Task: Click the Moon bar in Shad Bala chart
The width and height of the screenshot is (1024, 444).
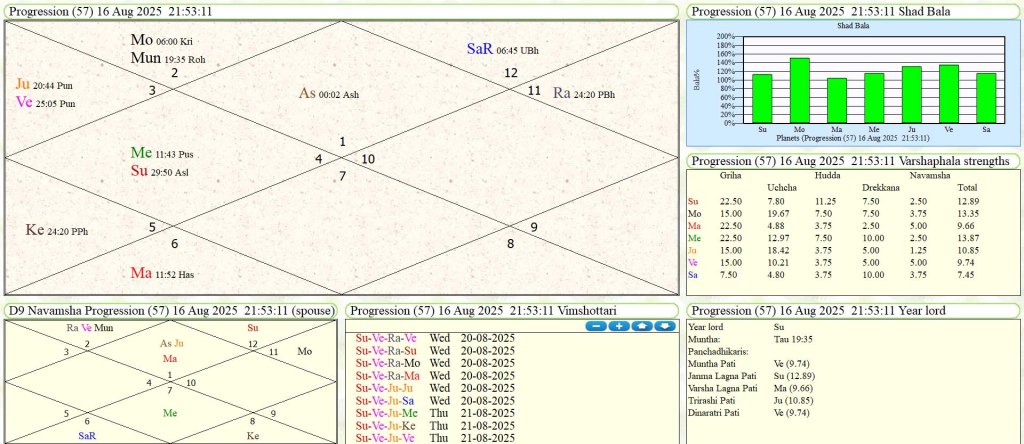Action: click(x=799, y=90)
